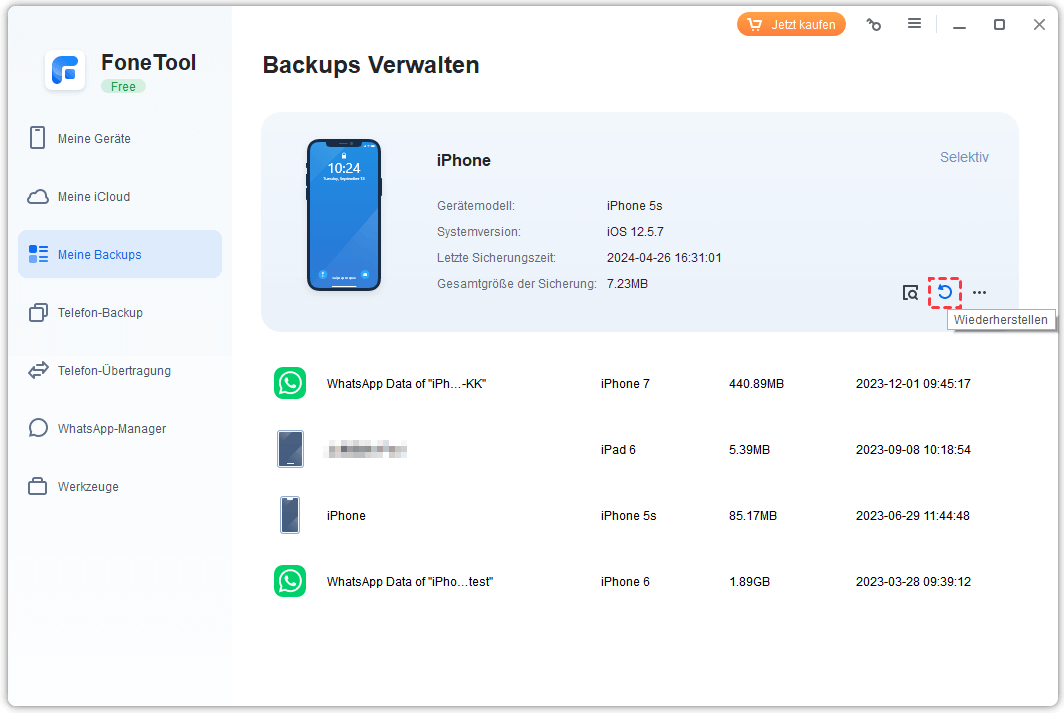Open the hamburger menu in title bar
This screenshot has height=713, width=1064.
(914, 24)
